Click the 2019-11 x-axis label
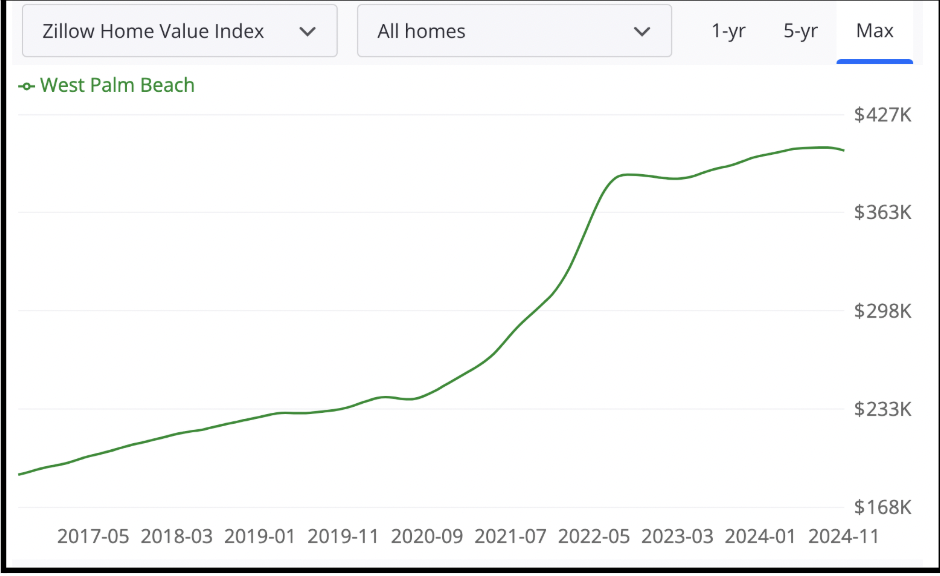The height and width of the screenshot is (576, 940). (x=343, y=536)
